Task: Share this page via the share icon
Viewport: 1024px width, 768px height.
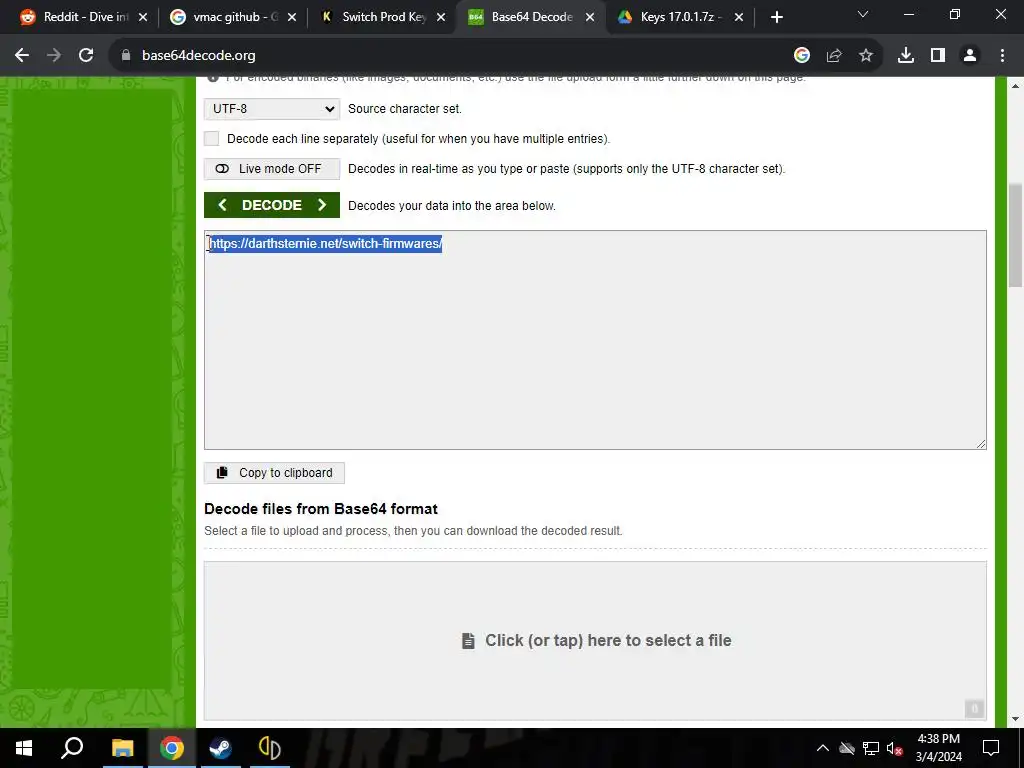Action: click(834, 56)
